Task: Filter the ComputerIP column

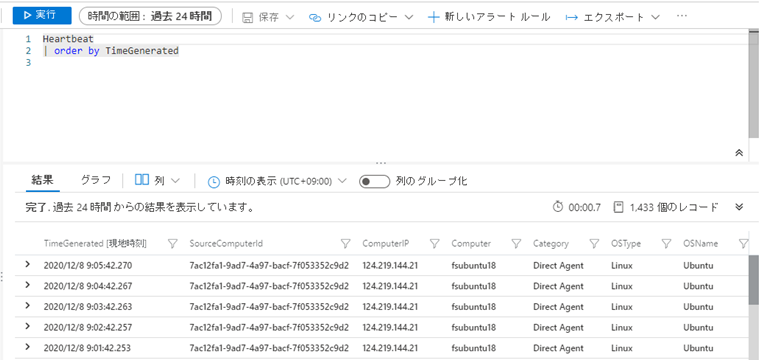Action: [x=434, y=243]
